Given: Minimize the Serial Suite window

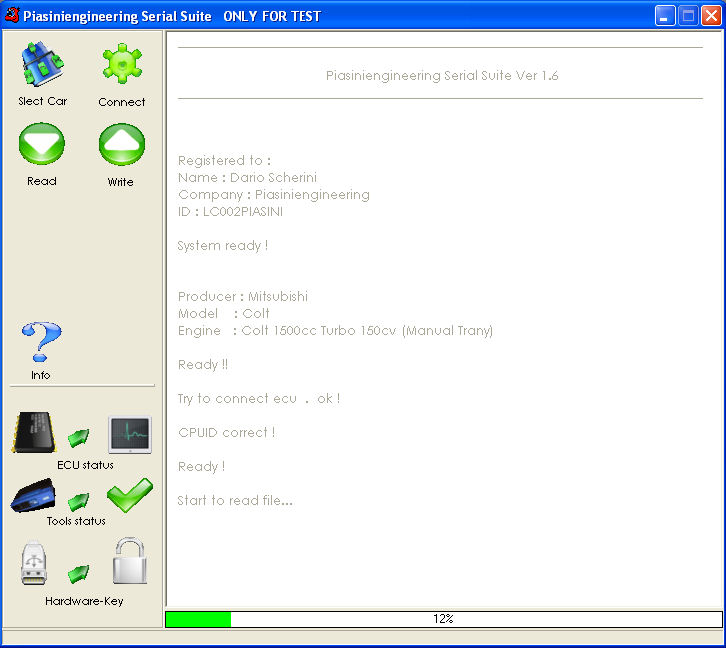Looking at the screenshot, I should point(665,16).
